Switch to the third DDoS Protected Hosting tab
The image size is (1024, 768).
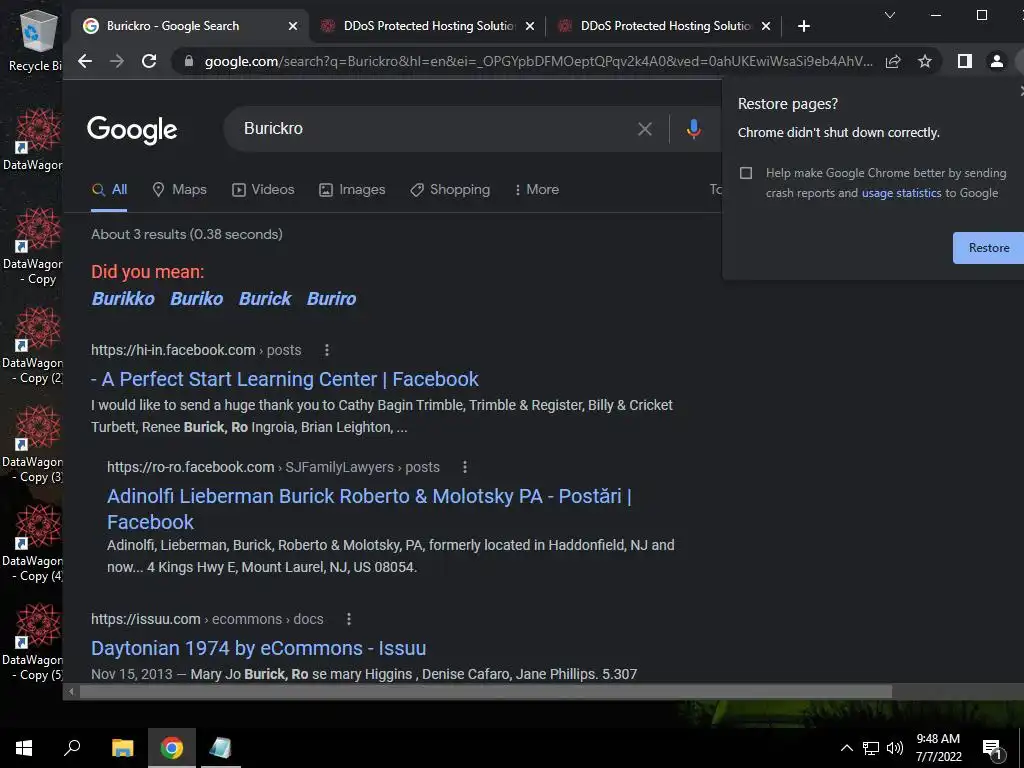coord(665,26)
